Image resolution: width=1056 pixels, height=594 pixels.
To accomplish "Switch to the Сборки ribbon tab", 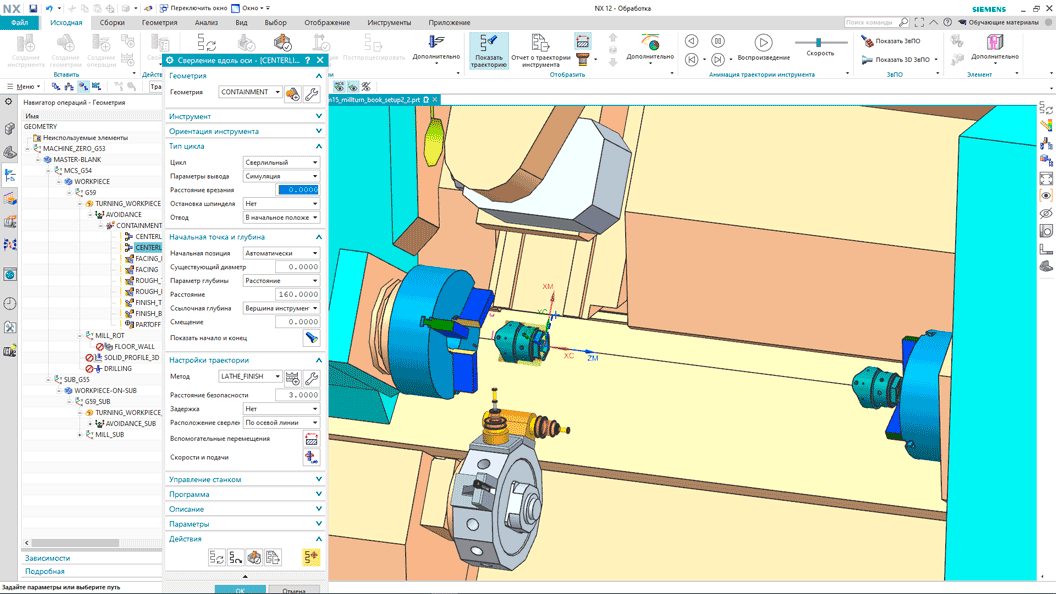I will coord(112,22).
